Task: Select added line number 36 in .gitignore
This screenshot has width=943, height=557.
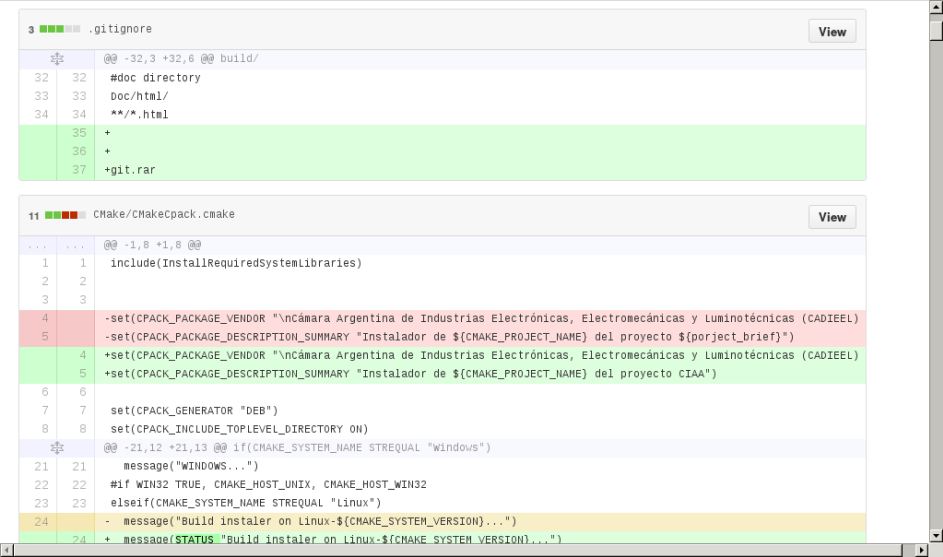Action: coord(76,152)
